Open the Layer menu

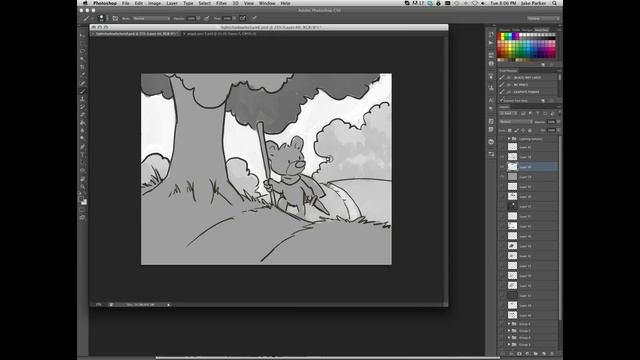(x=172, y=3)
